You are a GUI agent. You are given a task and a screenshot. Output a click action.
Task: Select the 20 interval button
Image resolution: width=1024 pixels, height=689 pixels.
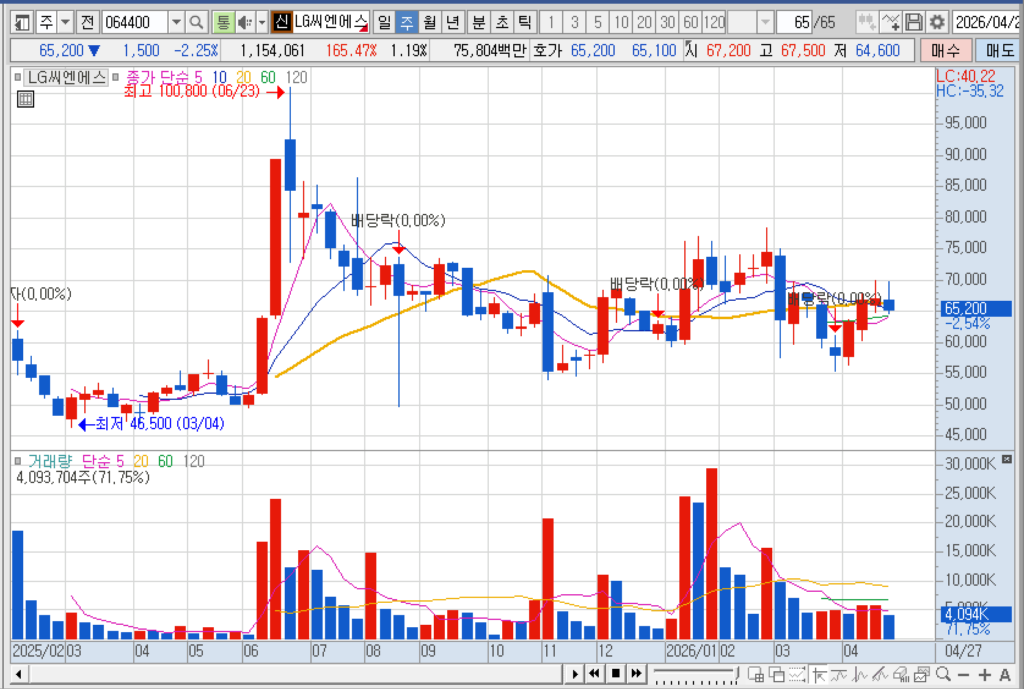click(x=645, y=23)
